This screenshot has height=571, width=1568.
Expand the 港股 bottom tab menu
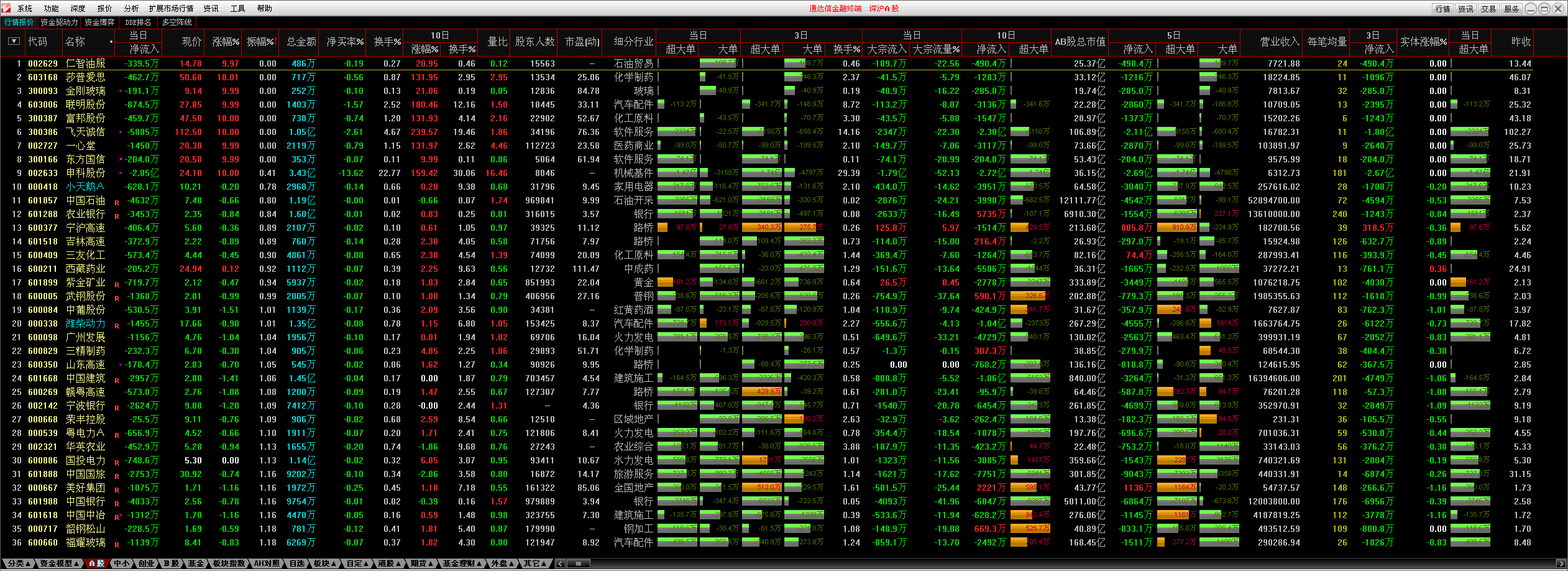[389, 564]
